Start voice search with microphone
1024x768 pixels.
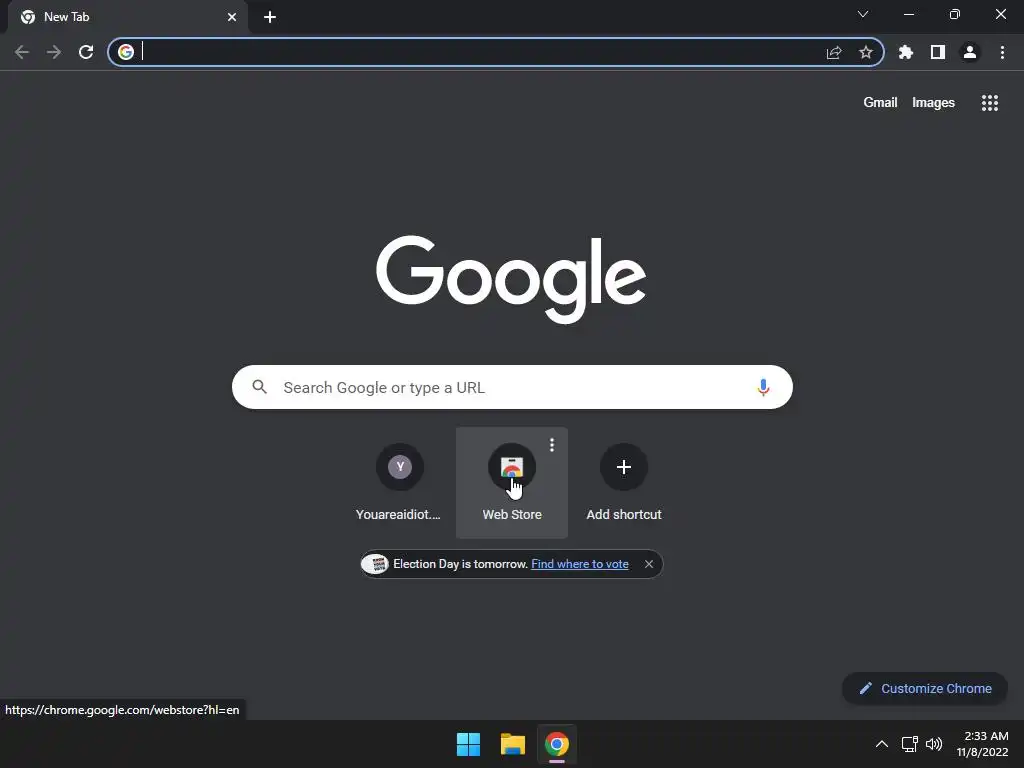[763, 387]
